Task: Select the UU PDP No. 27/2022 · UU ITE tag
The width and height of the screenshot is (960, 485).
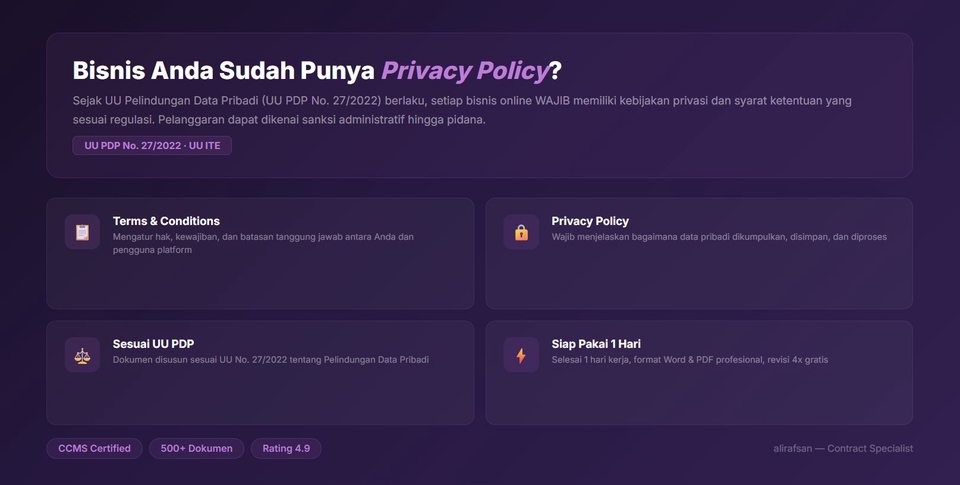Action: [x=152, y=146]
